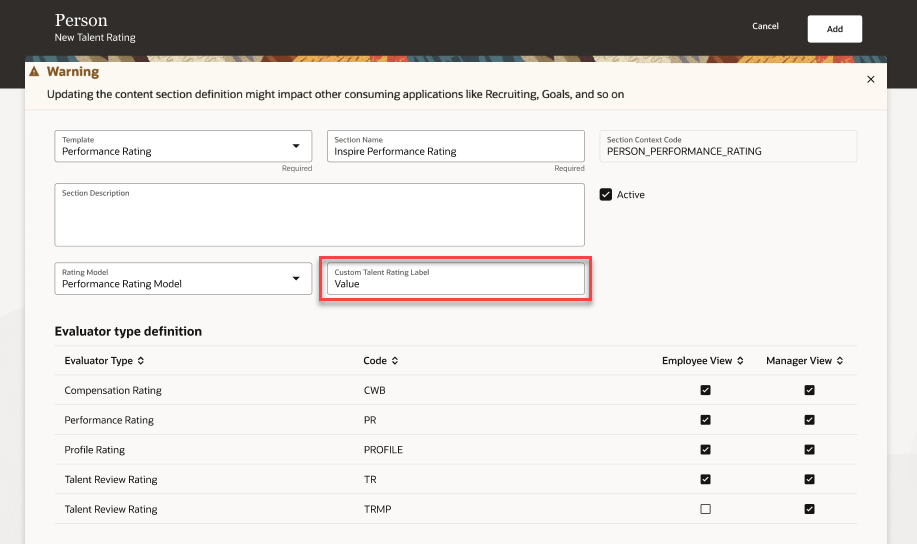Click the Section Context Code field
Screen dimensions: 917x544
pos(728,146)
